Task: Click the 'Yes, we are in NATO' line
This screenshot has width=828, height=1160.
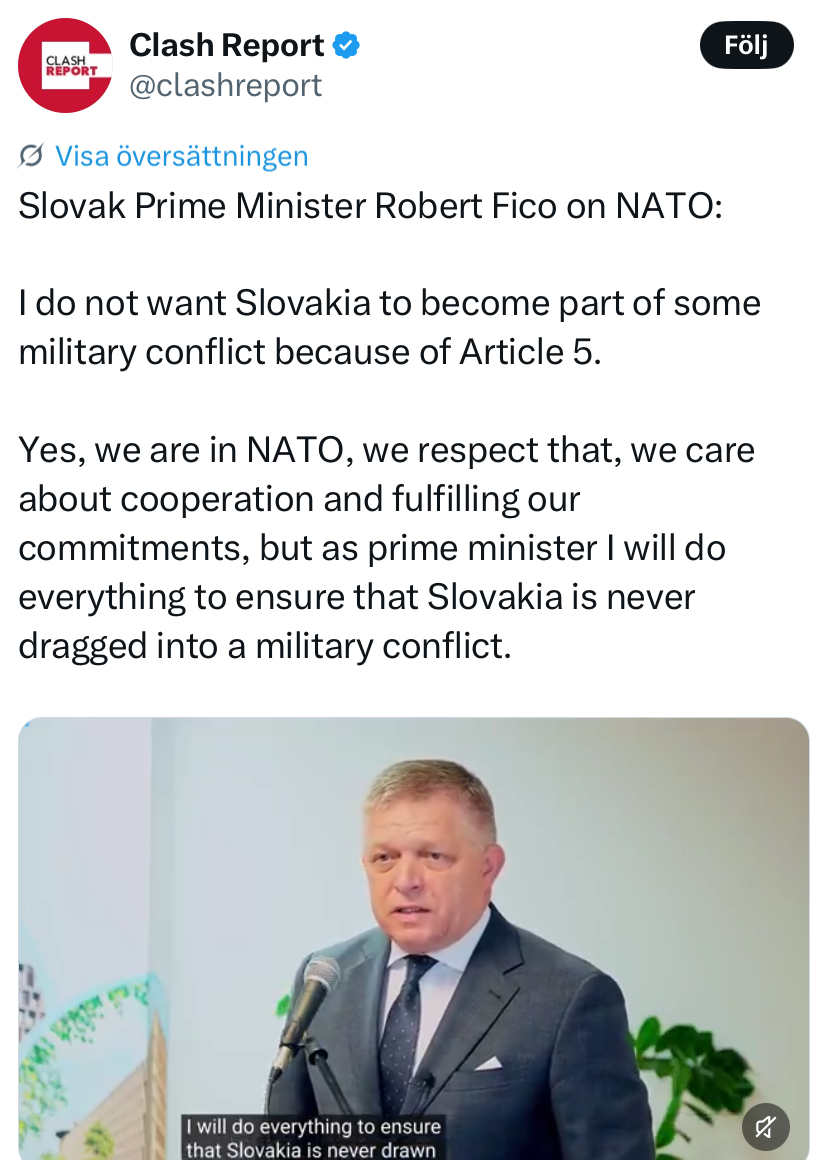Action: pos(386,450)
